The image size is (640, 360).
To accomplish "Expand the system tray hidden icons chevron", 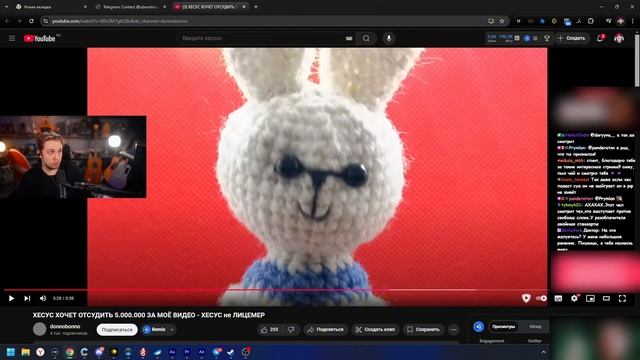I will point(543,352).
